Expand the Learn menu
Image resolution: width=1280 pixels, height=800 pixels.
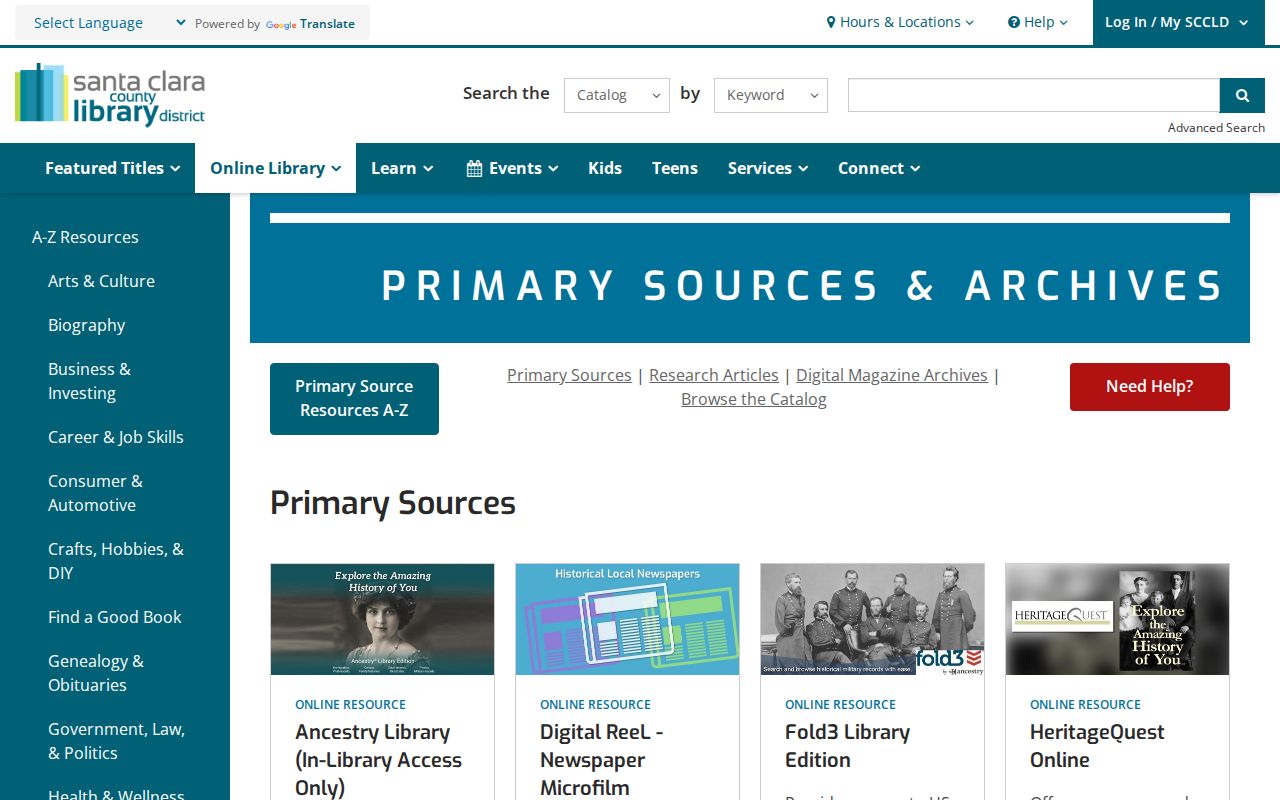(x=402, y=168)
